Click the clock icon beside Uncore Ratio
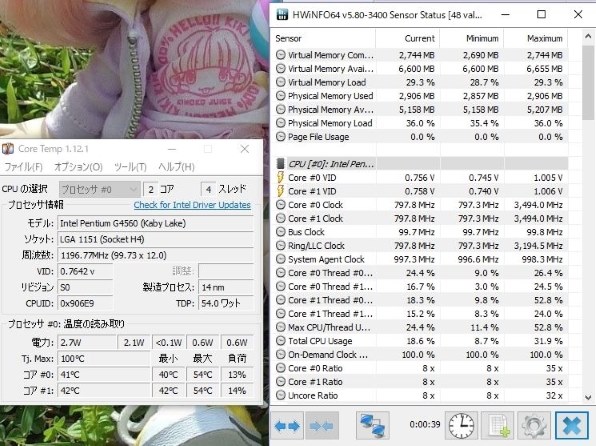Image resolution: width=596 pixels, height=446 pixels. 281,395
